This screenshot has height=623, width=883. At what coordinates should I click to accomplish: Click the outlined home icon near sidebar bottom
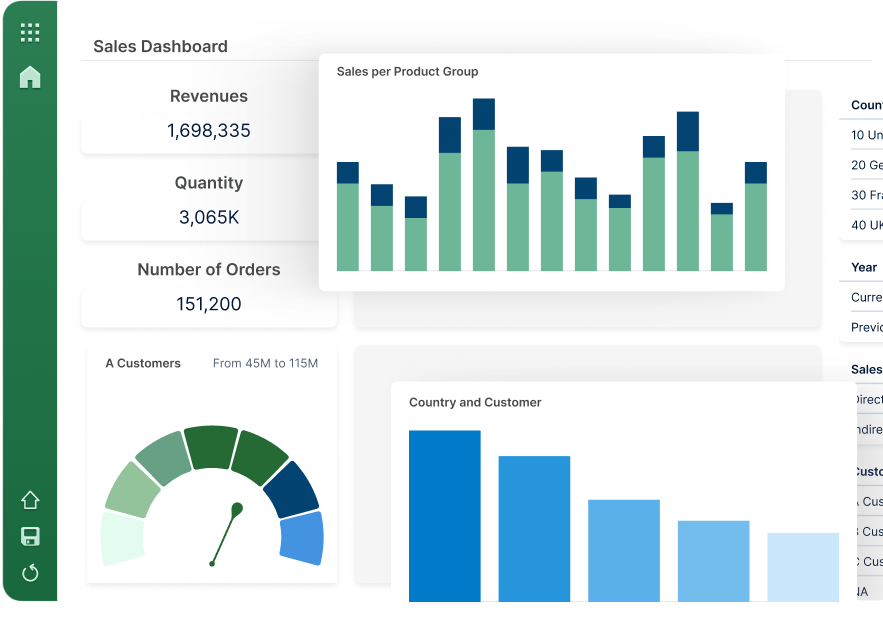click(30, 499)
